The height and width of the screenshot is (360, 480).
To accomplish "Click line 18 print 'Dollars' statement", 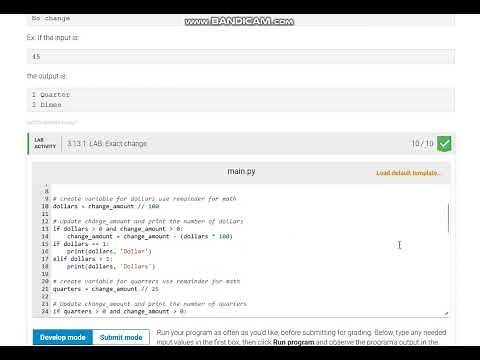I will 111,266.
